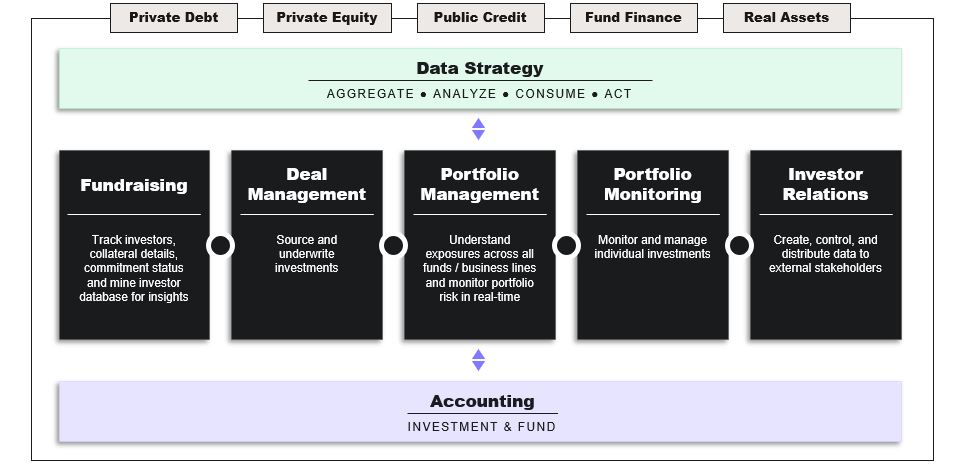Click the circle connector between Portfolio Monitoring and Investor Relations

click(x=739, y=245)
